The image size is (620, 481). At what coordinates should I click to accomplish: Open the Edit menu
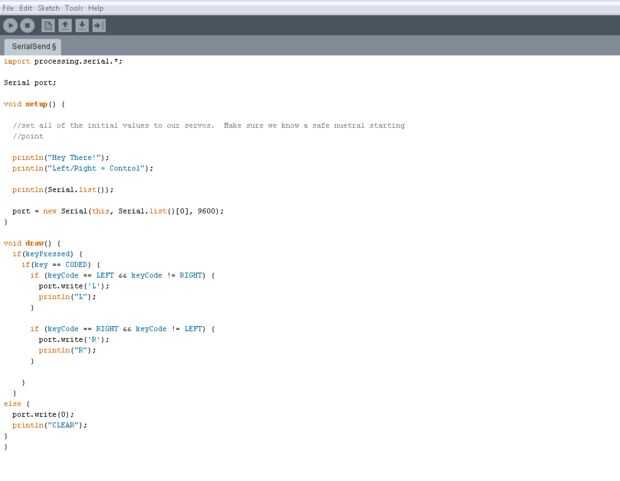pyautogui.click(x=26, y=8)
